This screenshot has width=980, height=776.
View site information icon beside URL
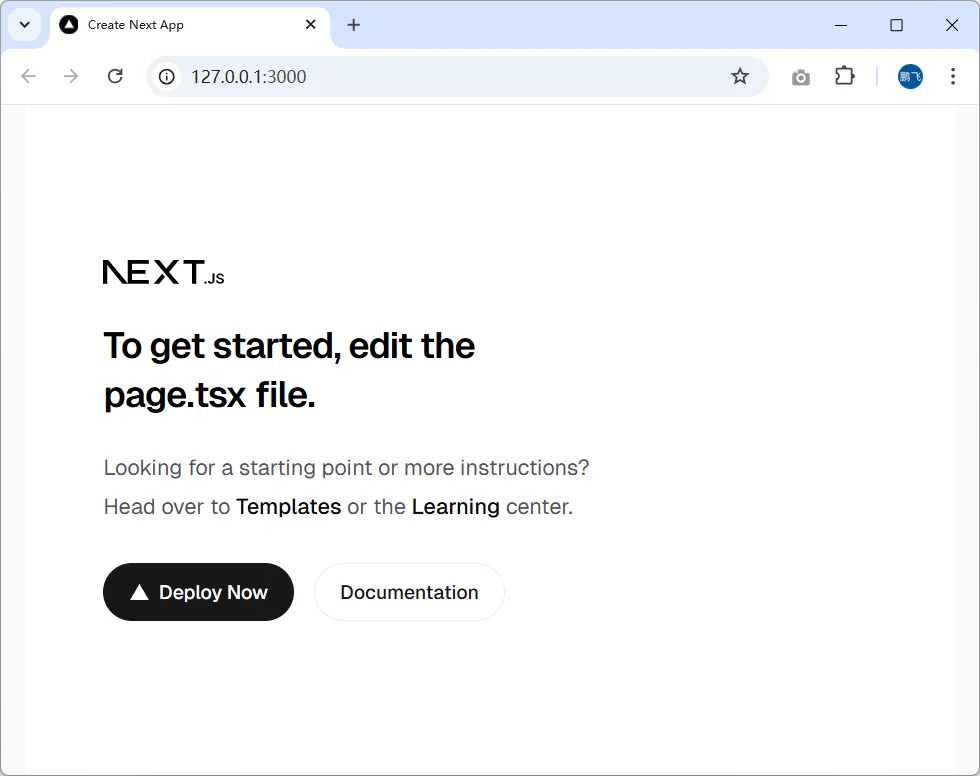[167, 76]
